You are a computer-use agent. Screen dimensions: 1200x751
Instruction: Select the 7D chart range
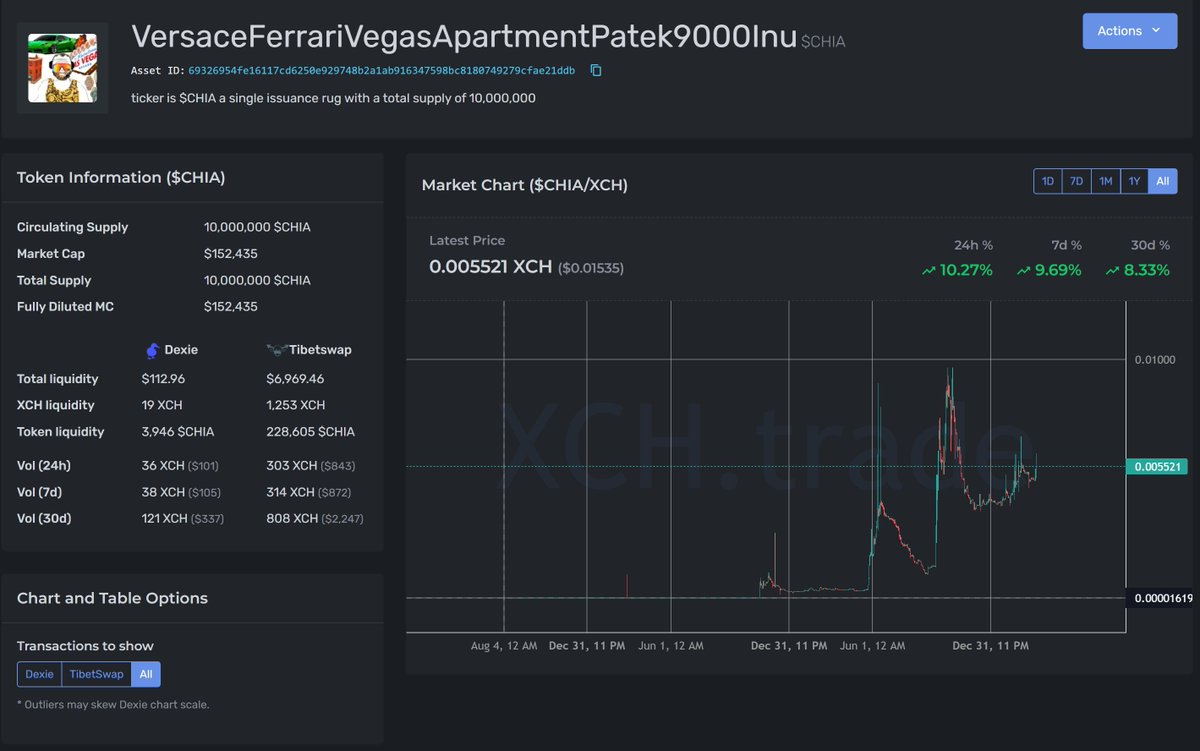pyautogui.click(x=1076, y=181)
